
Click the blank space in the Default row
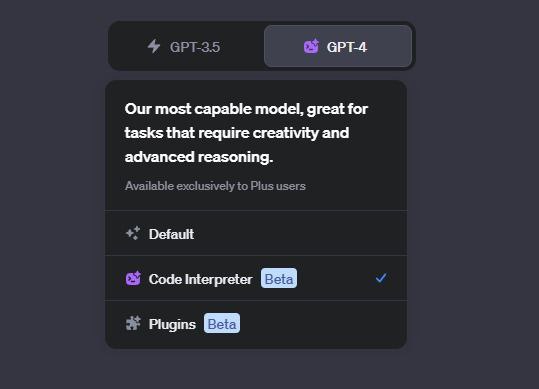tap(299, 233)
